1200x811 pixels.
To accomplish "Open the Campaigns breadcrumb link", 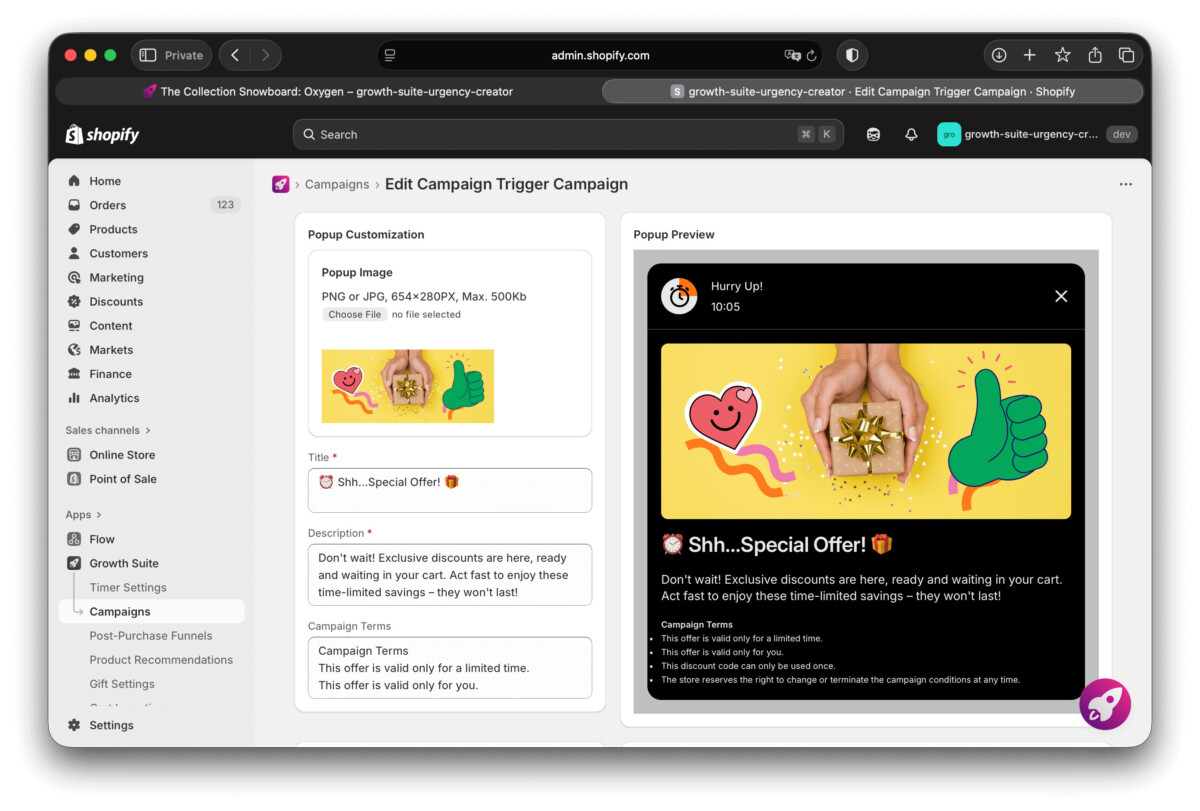I will click(x=337, y=184).
